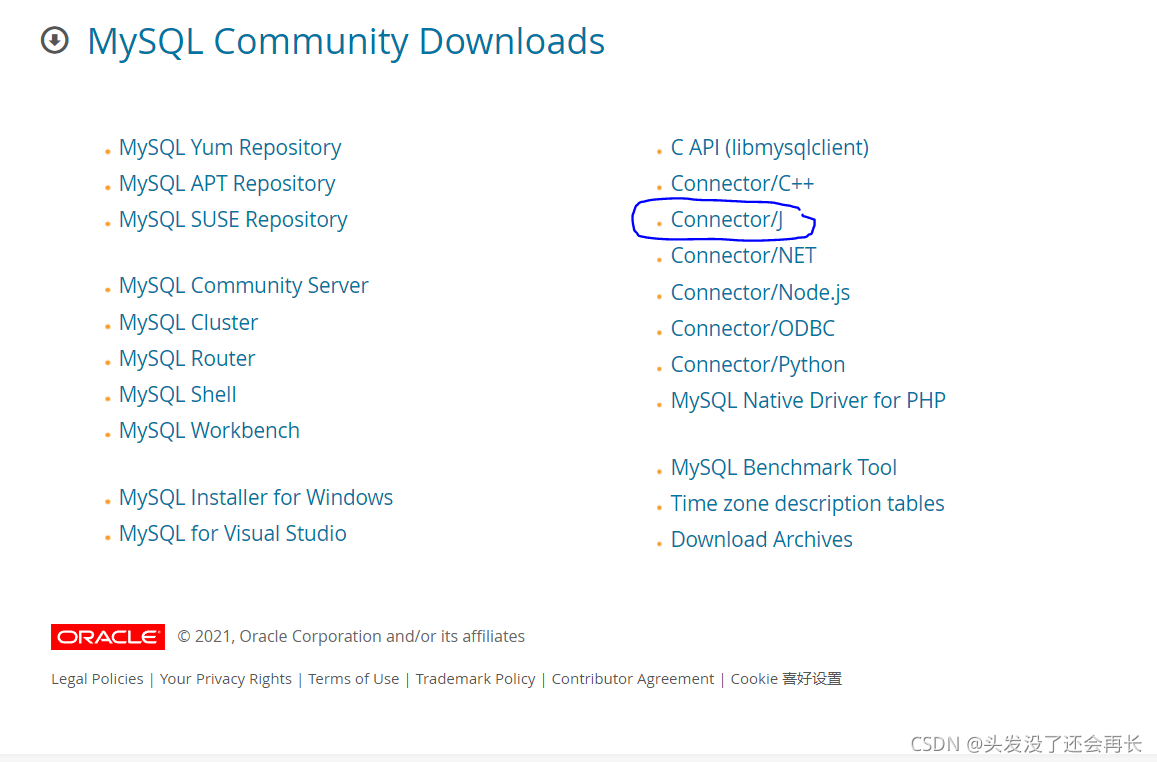Open the Connector/ODBC link
The width and height of the screenshot is (1157, 762).
click(x=753, y=329)
